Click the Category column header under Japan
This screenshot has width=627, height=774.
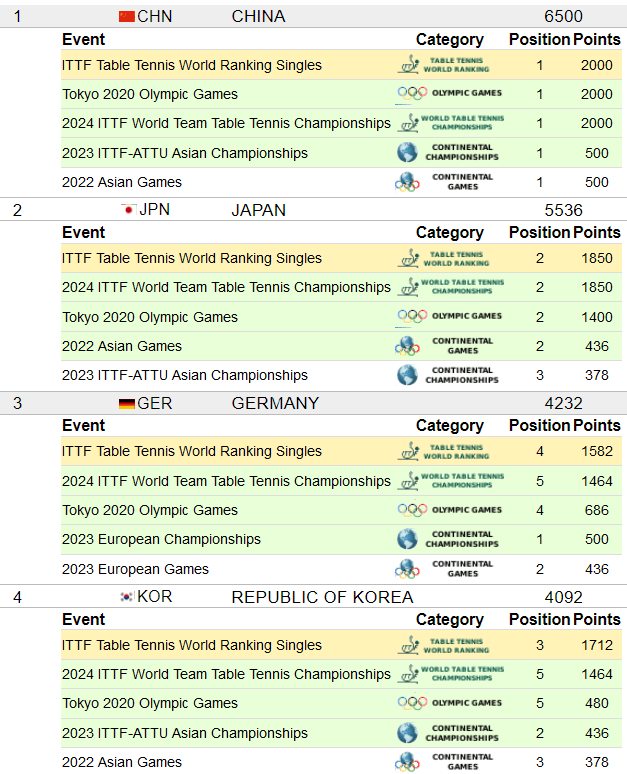click(x=450, y=232)
